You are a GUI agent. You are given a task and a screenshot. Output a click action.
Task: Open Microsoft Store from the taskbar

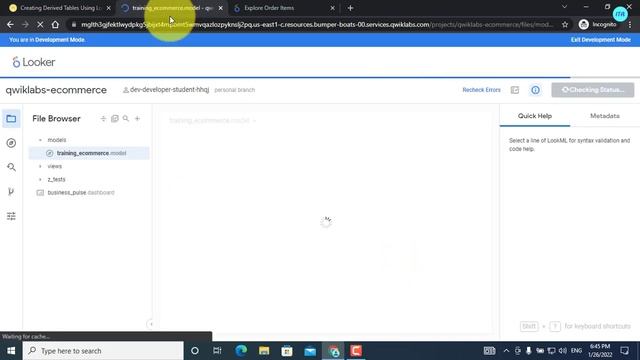tap(287, 351)
